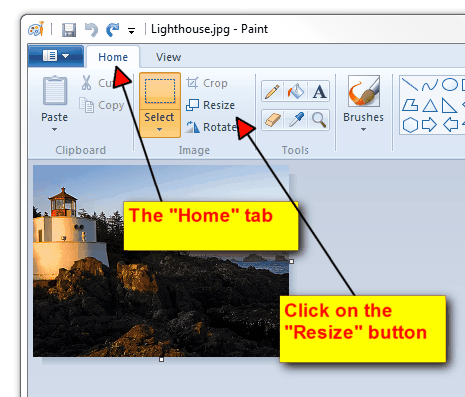Pick the Eraser tool
Viewport: 465px width, 397px height.
click(272, 120)
